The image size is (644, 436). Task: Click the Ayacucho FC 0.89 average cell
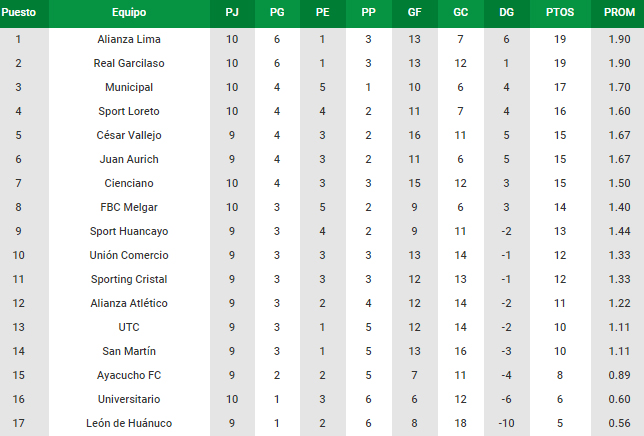pyautogui.click(x=619, y=375)
